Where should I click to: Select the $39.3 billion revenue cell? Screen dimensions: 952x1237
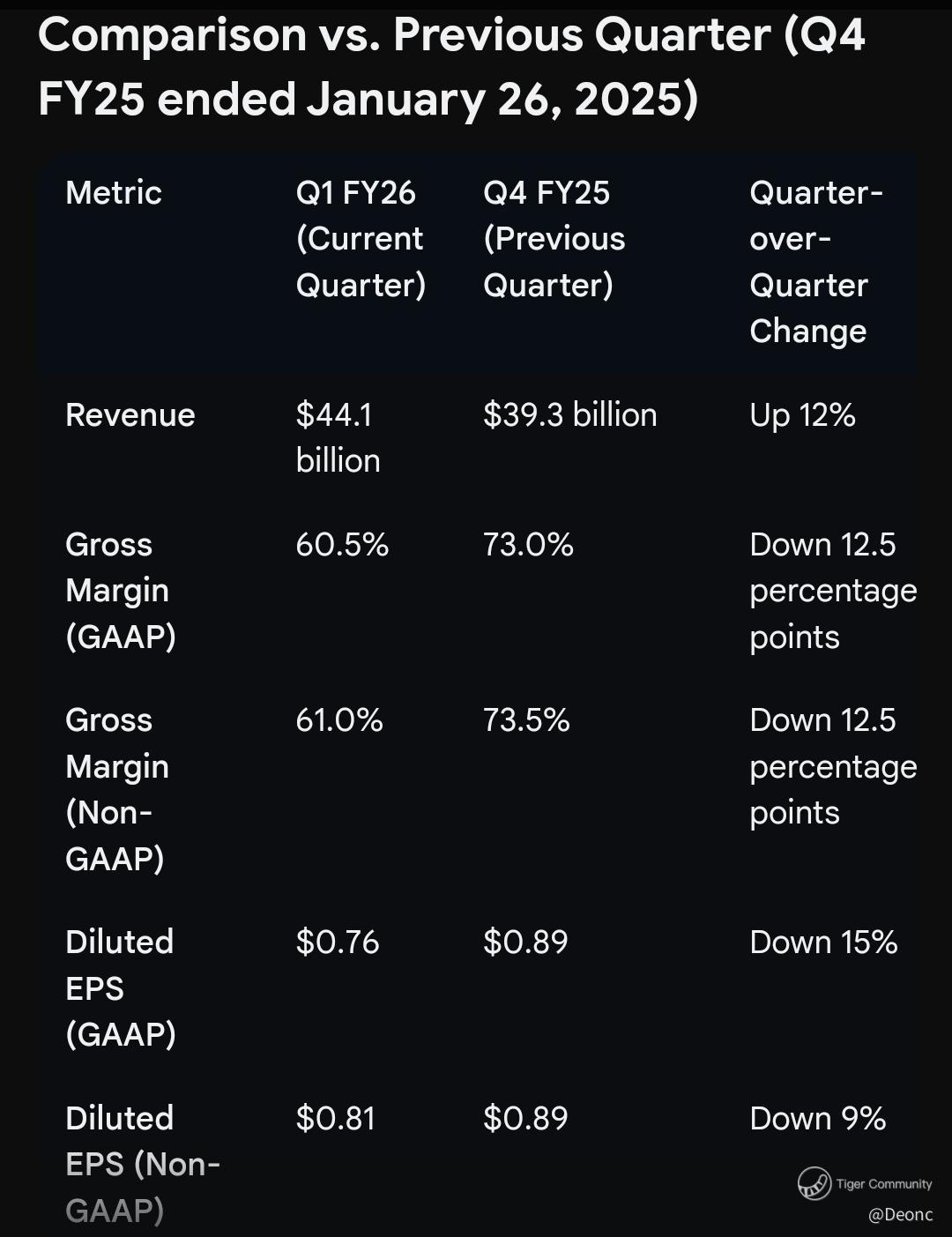pos(570,414)
